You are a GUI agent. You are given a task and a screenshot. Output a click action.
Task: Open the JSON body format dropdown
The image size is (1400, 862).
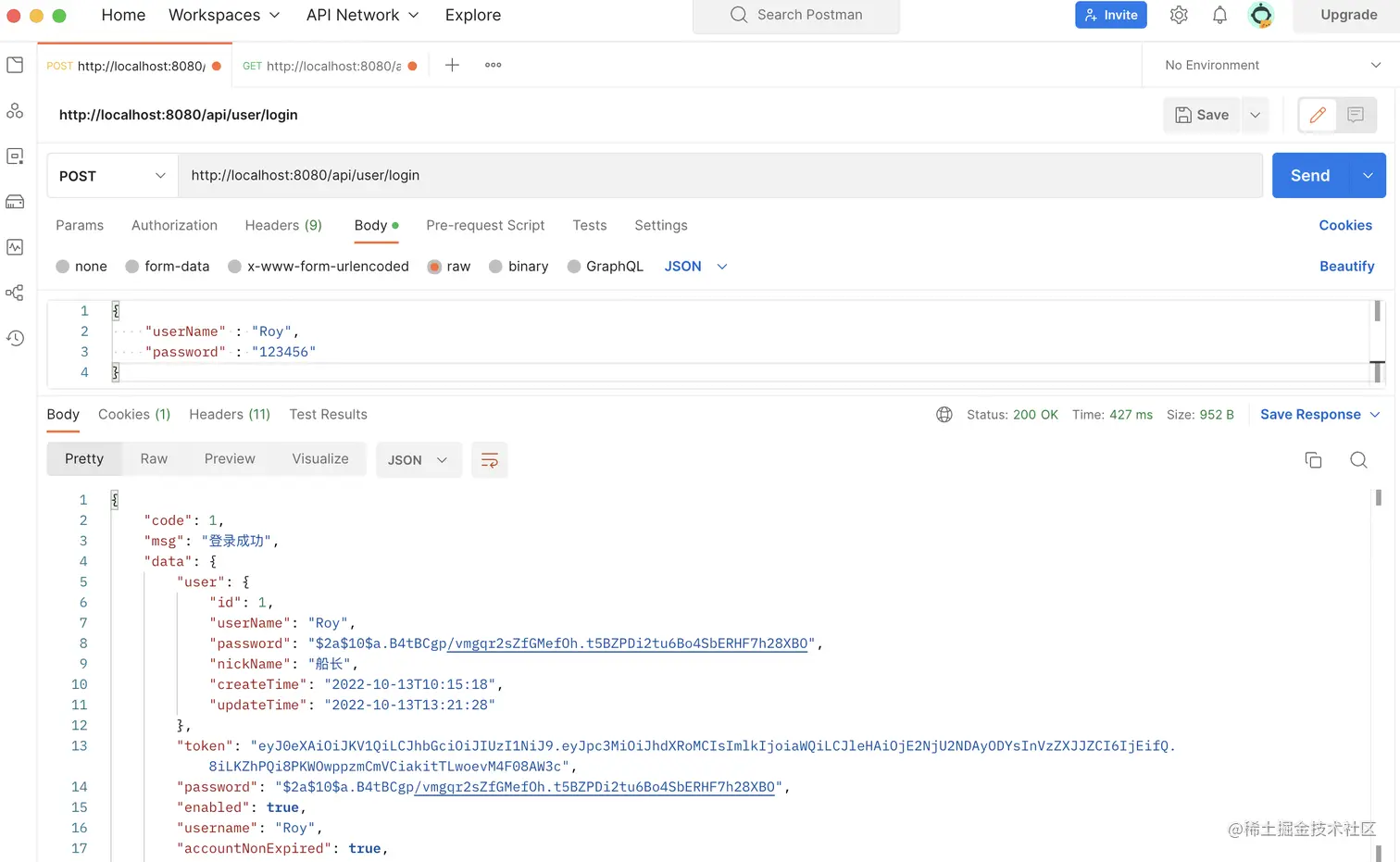click(695, 267)
